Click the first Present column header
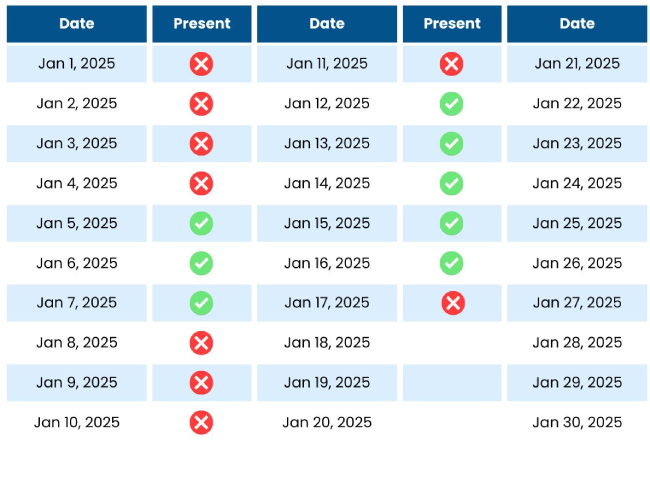Viewport: 650px width, 481px height. [202, 24]
